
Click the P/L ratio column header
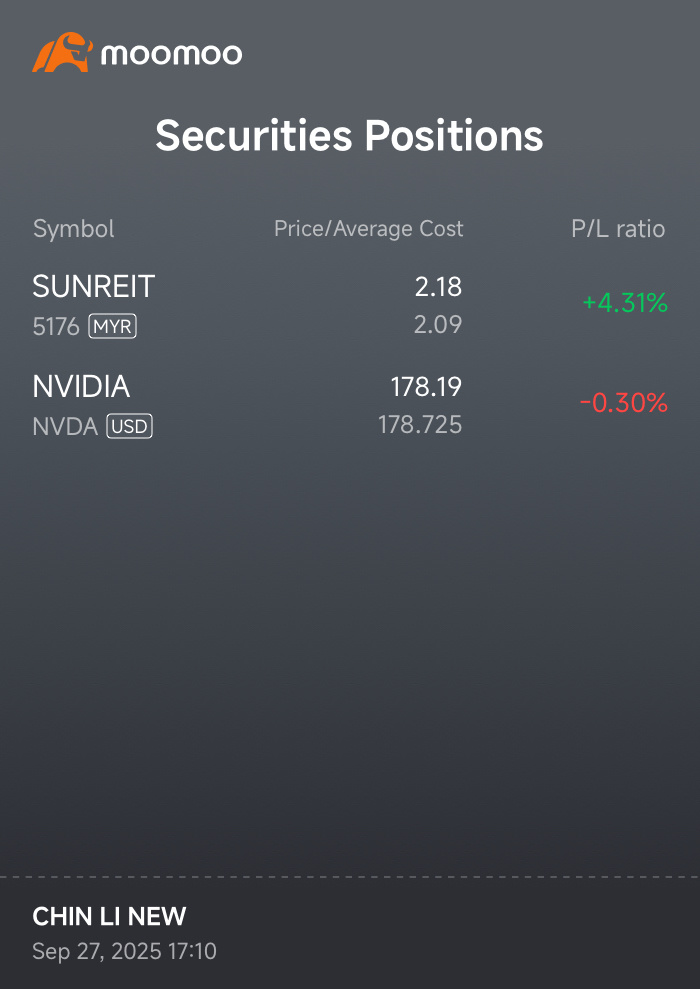coord(617,229)
